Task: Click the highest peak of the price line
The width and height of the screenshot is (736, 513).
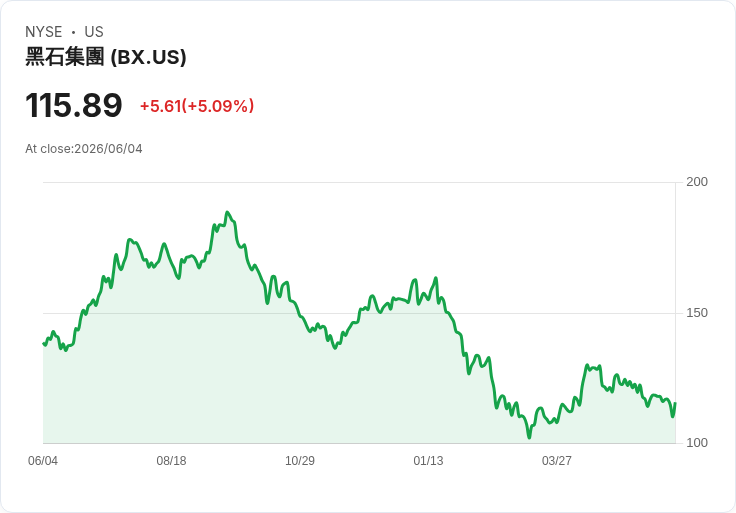Action: [228, 213]
